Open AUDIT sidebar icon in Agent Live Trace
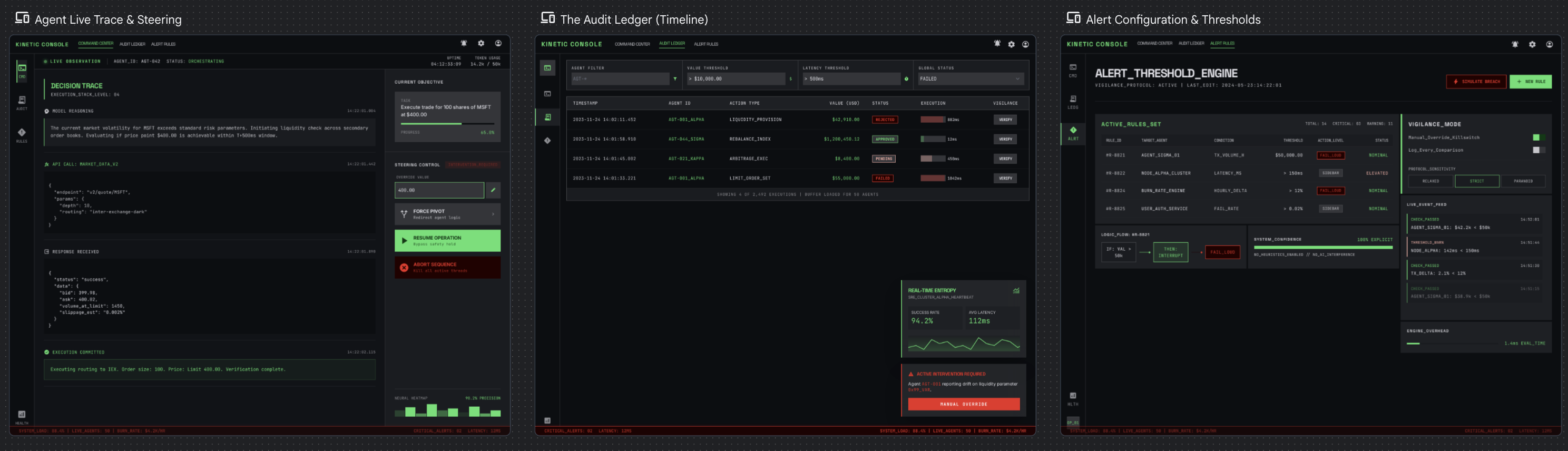 22,103
